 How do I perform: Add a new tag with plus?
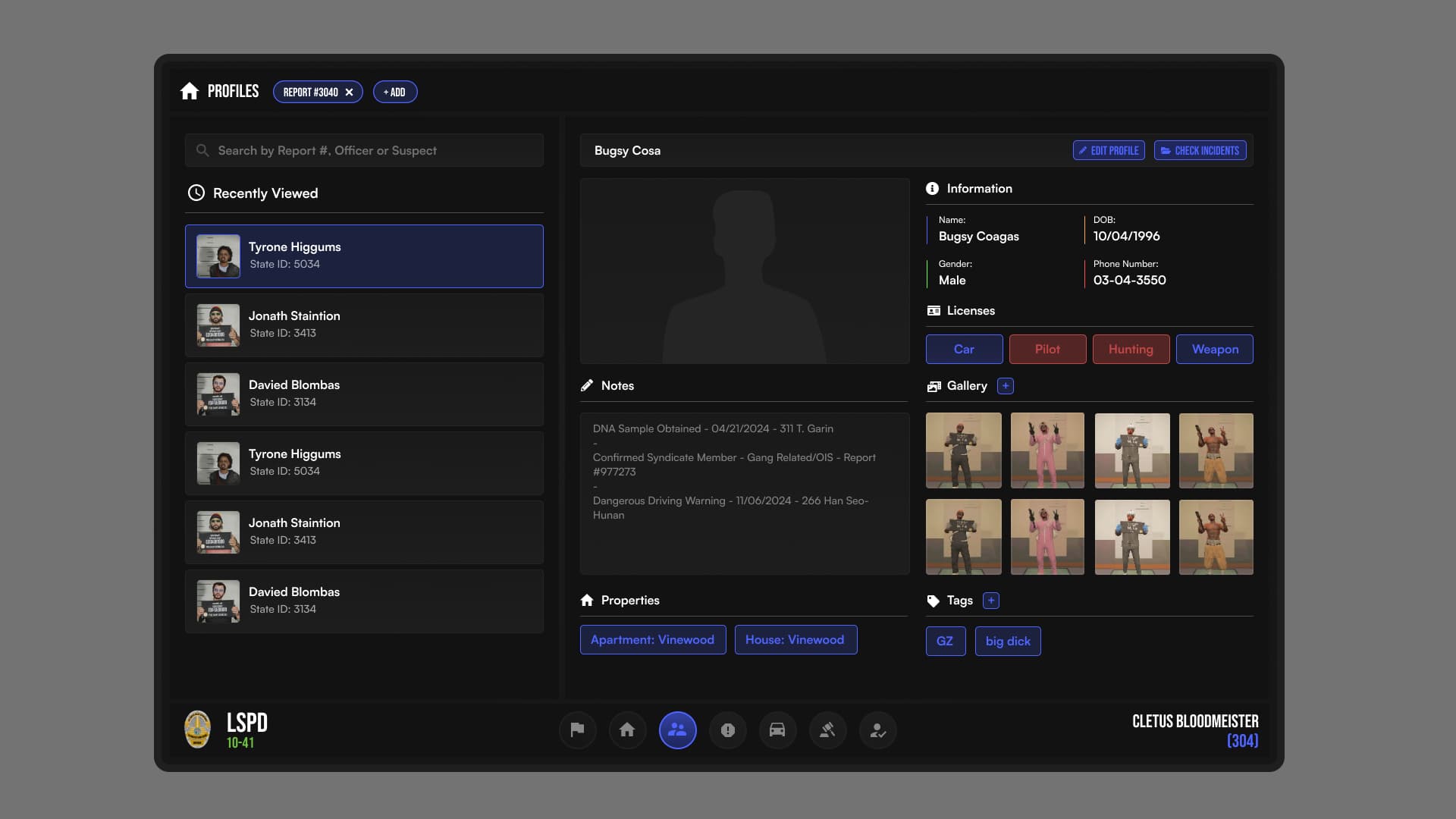(990, 601)
